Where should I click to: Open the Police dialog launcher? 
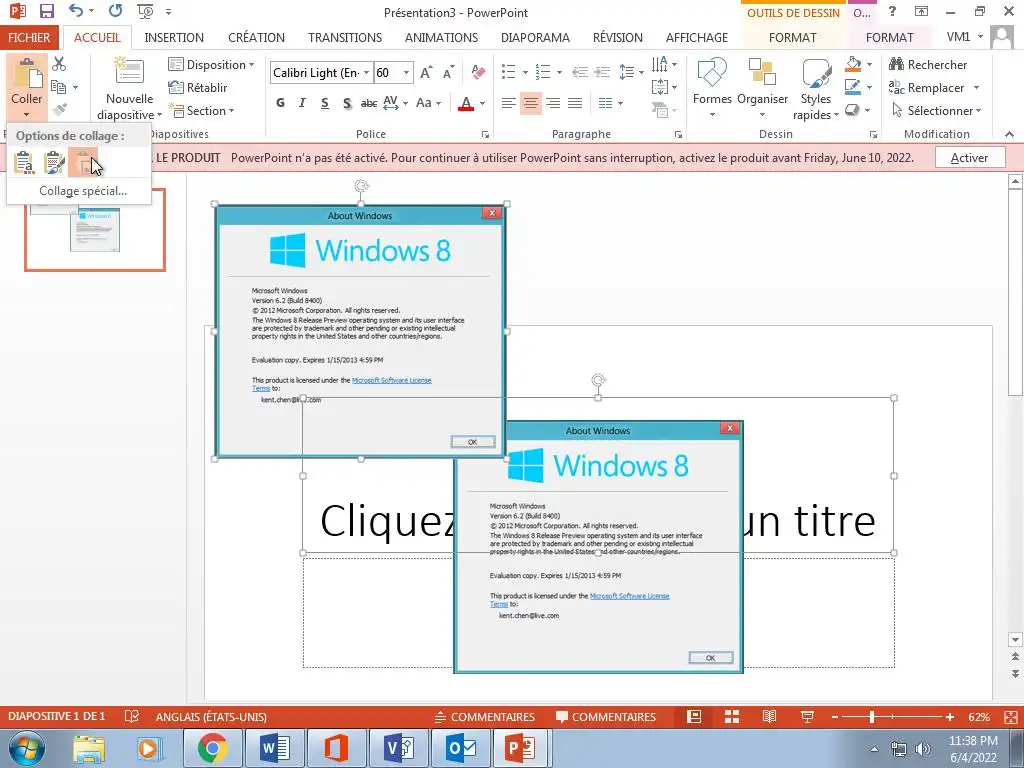[485, 135]
